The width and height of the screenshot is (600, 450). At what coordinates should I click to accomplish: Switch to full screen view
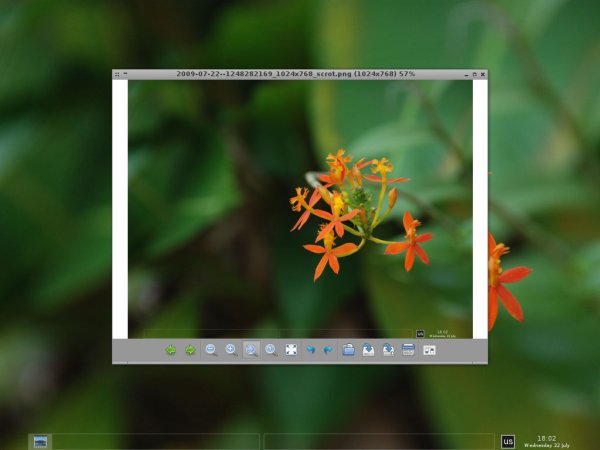pos(291,350)
